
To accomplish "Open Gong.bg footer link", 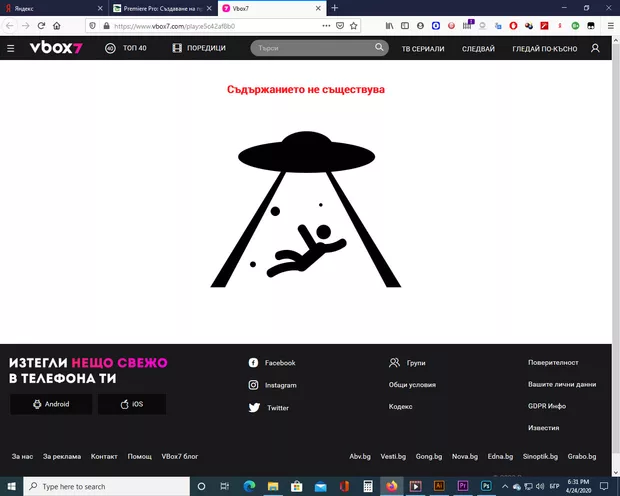I will click(429, 456).
